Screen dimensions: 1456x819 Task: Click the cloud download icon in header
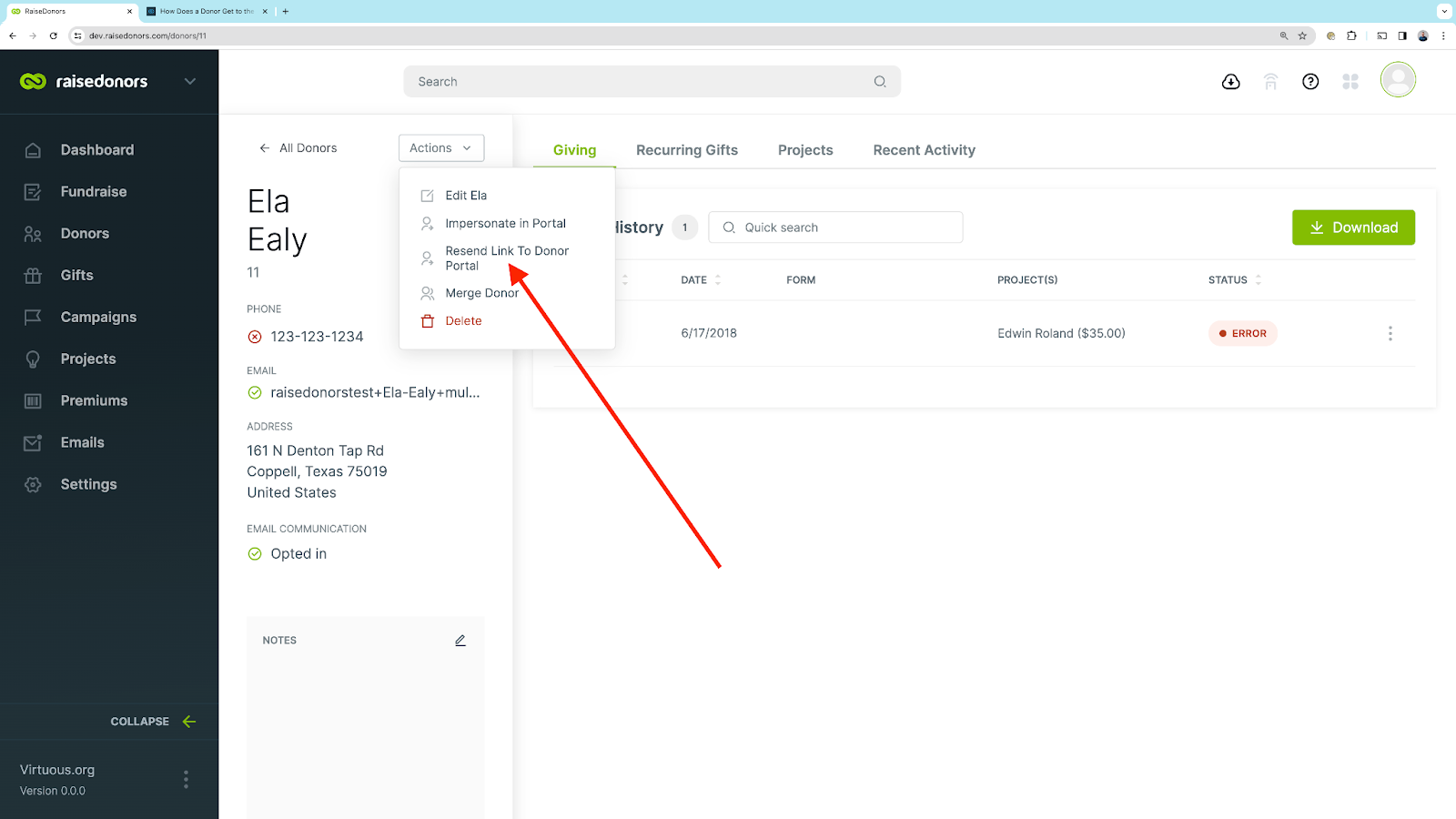[1230, 82]
